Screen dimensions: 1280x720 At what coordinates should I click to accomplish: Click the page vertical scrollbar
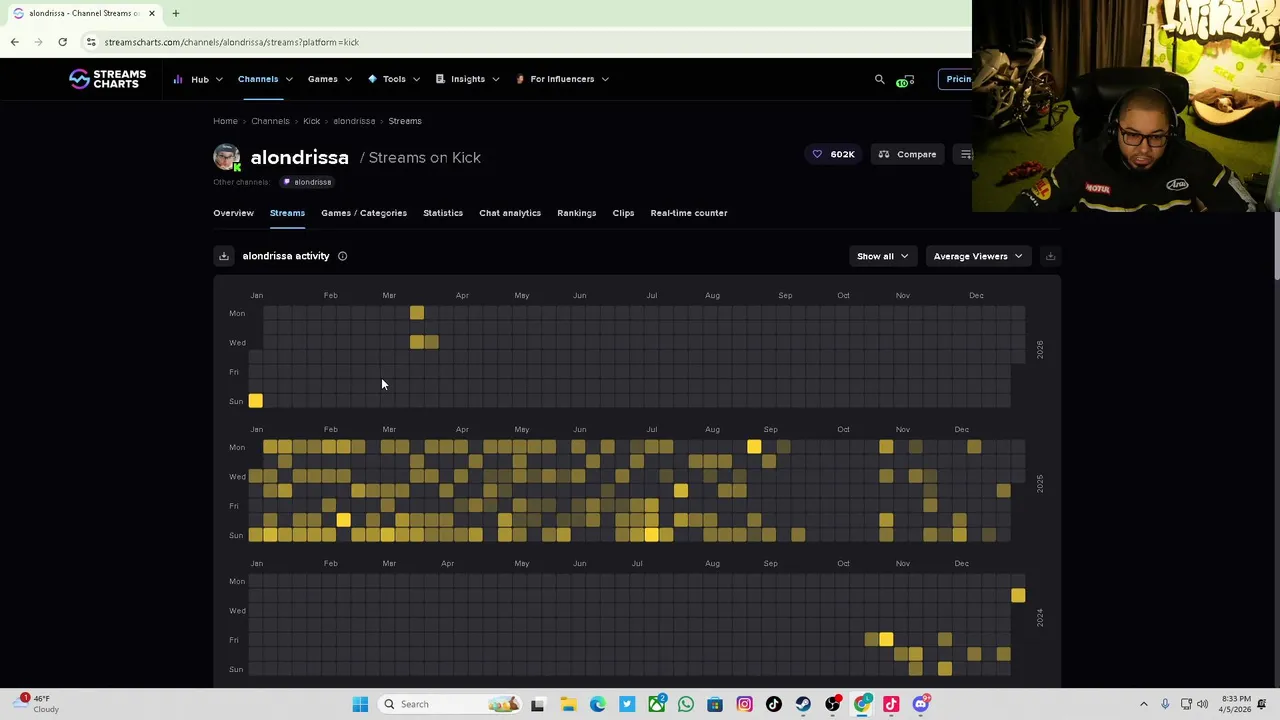(1276, 247)
